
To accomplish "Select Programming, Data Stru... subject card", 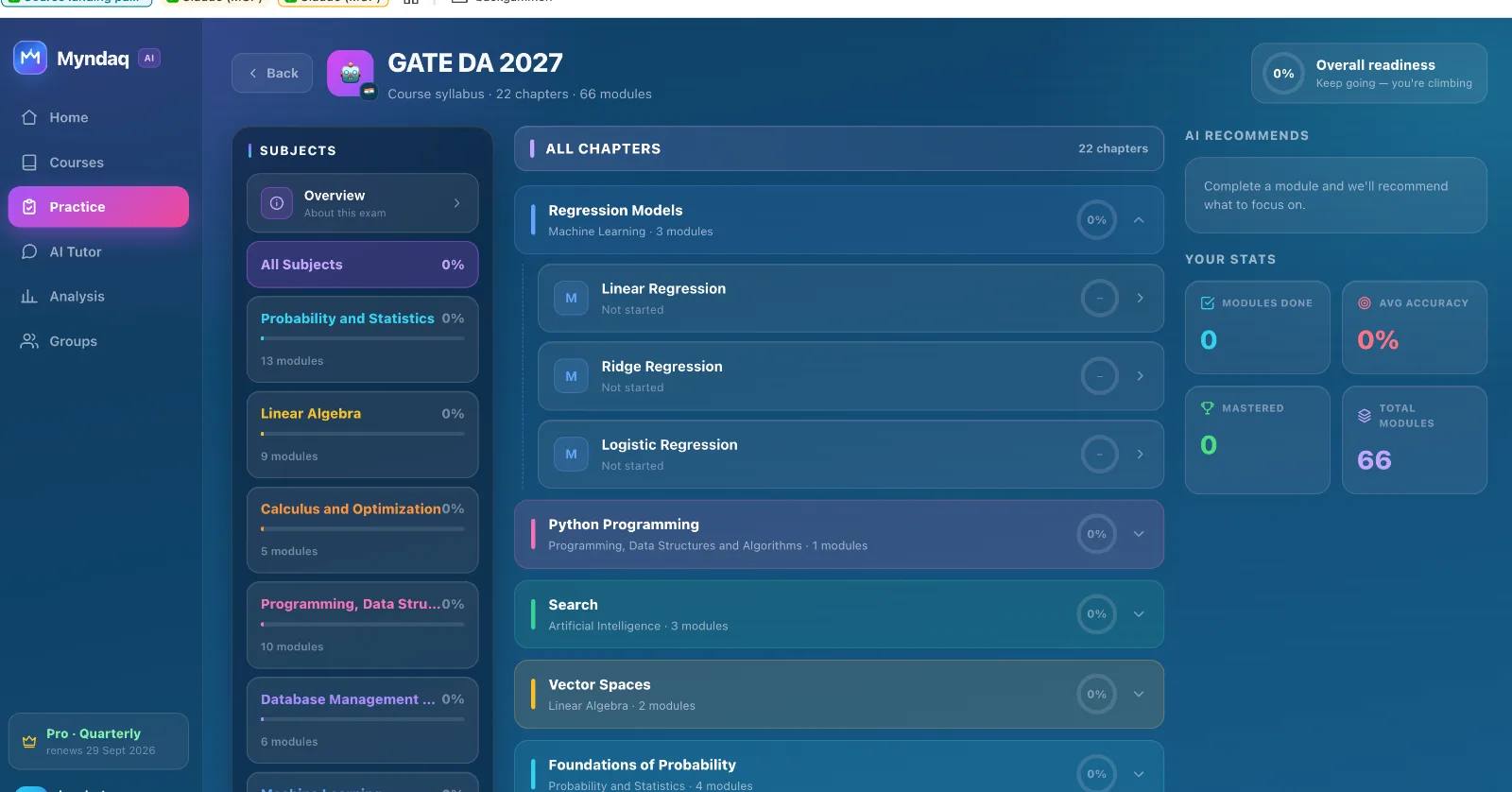I will point(363,625).
